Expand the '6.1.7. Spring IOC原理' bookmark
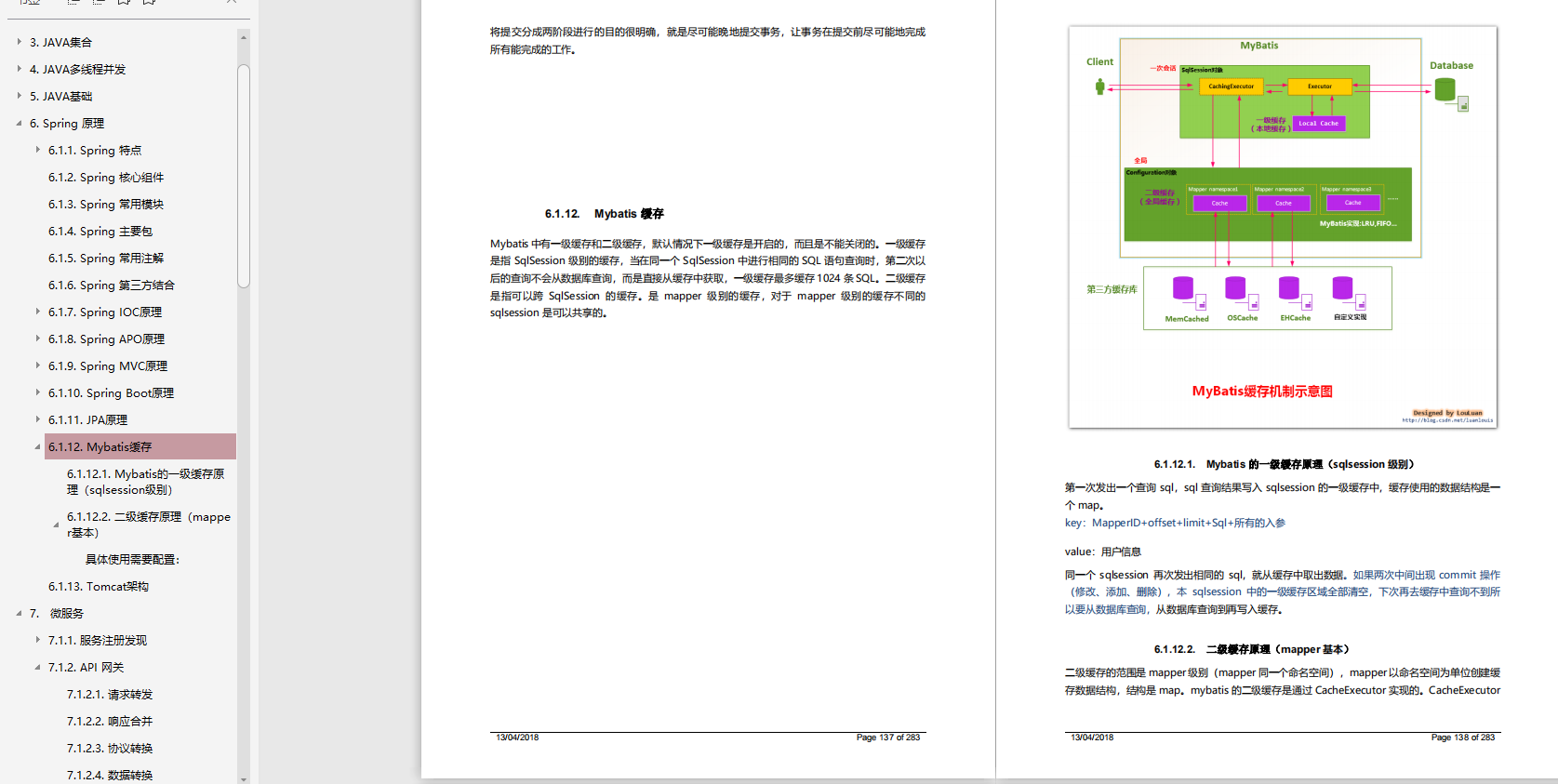 tap(37, 312)
